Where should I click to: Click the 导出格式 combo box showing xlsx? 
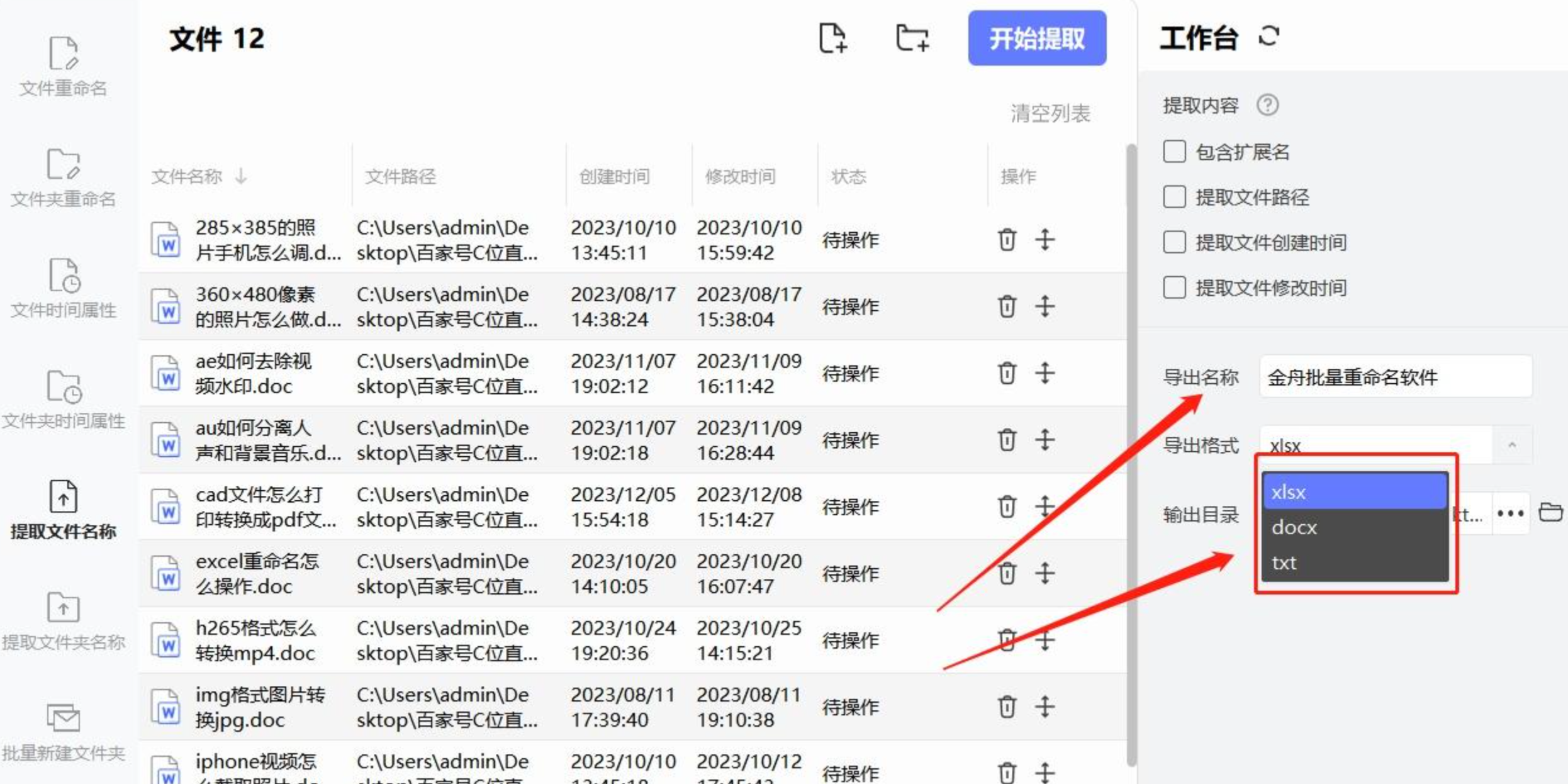point(1396,445)
